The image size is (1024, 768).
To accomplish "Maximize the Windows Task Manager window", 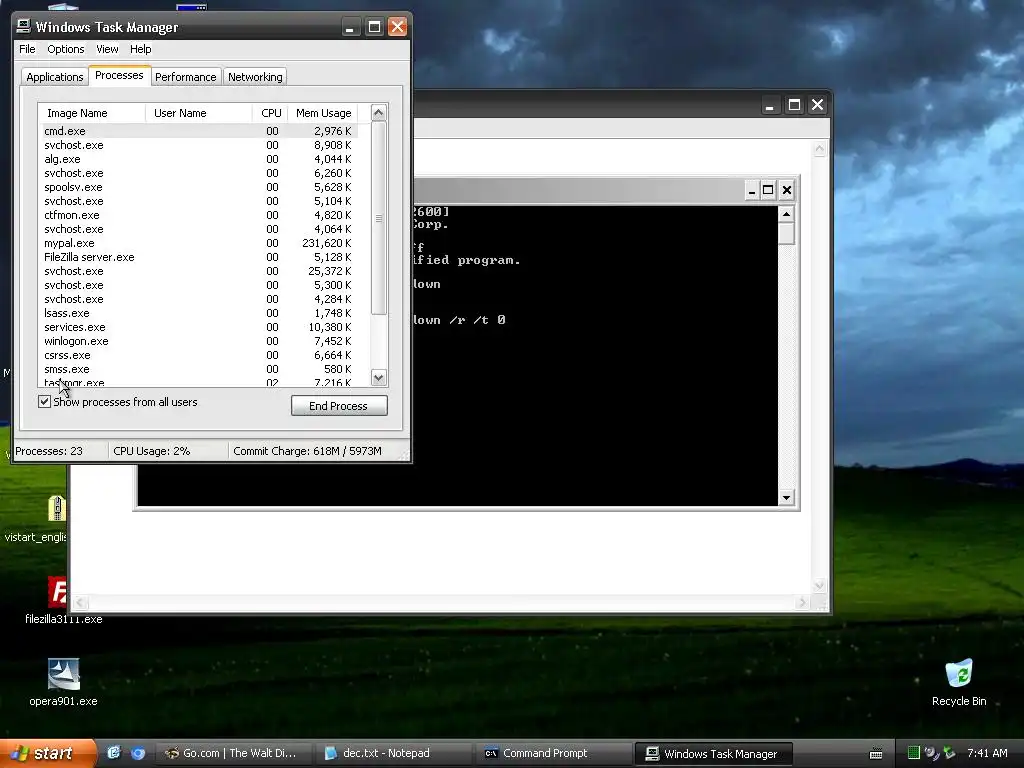I will coord(374,27).
